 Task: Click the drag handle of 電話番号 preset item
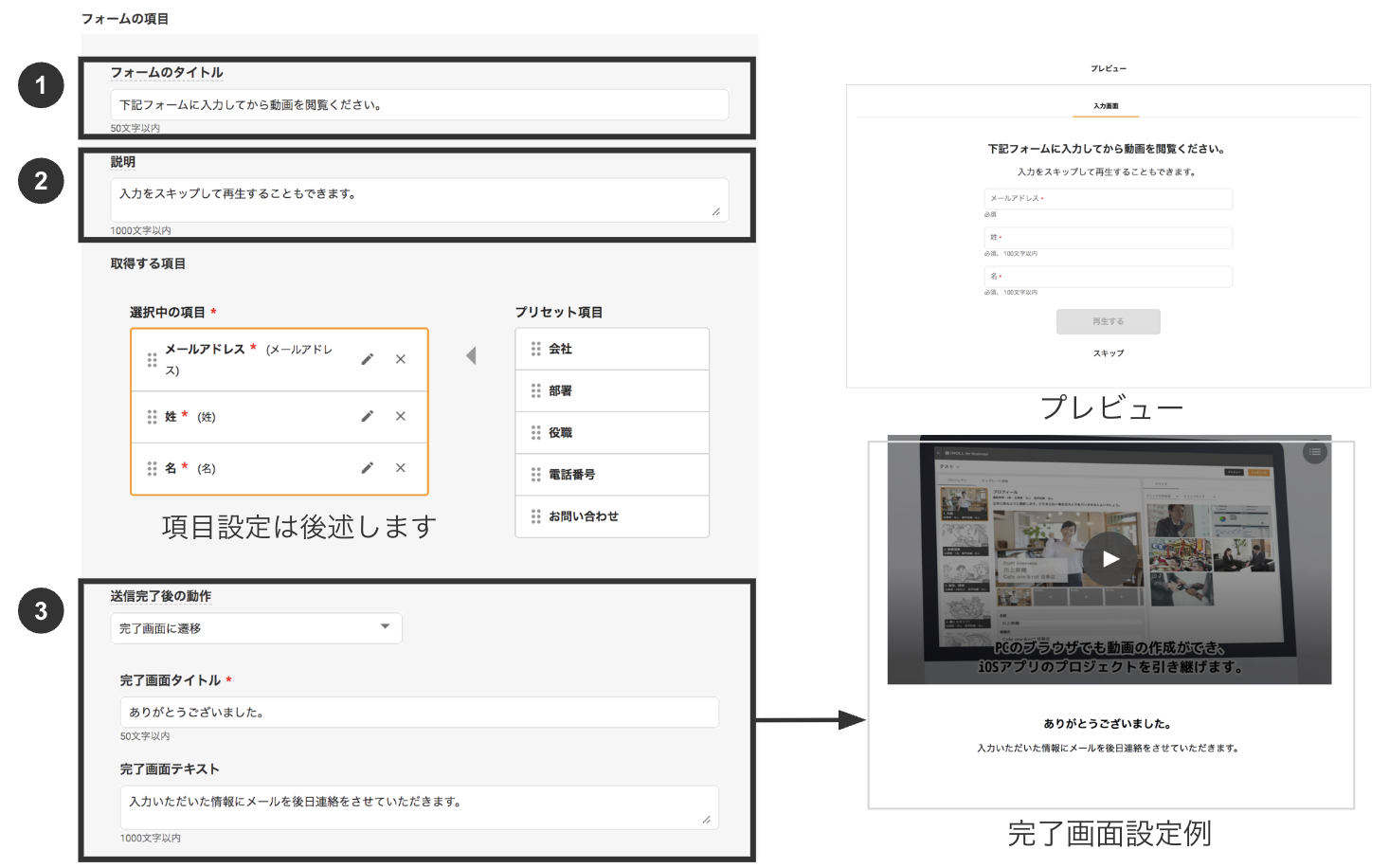click(534, 474)
